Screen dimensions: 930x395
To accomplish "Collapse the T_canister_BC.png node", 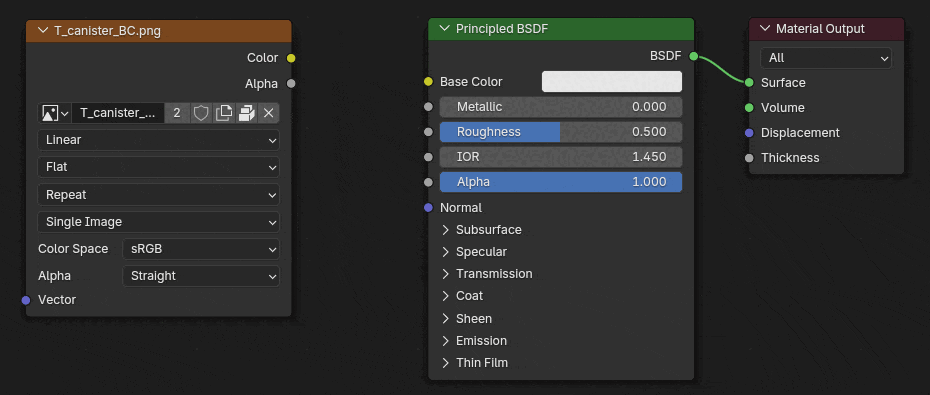I will [x=43, y=31].
